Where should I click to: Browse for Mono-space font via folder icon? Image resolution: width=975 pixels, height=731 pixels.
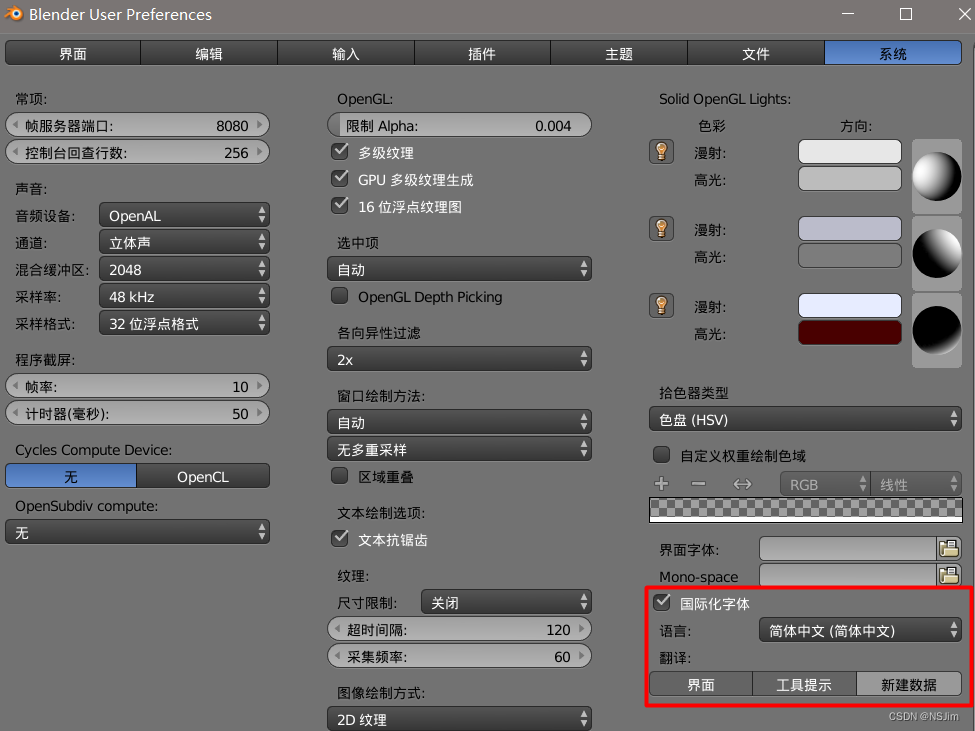(x=949, y=575)
